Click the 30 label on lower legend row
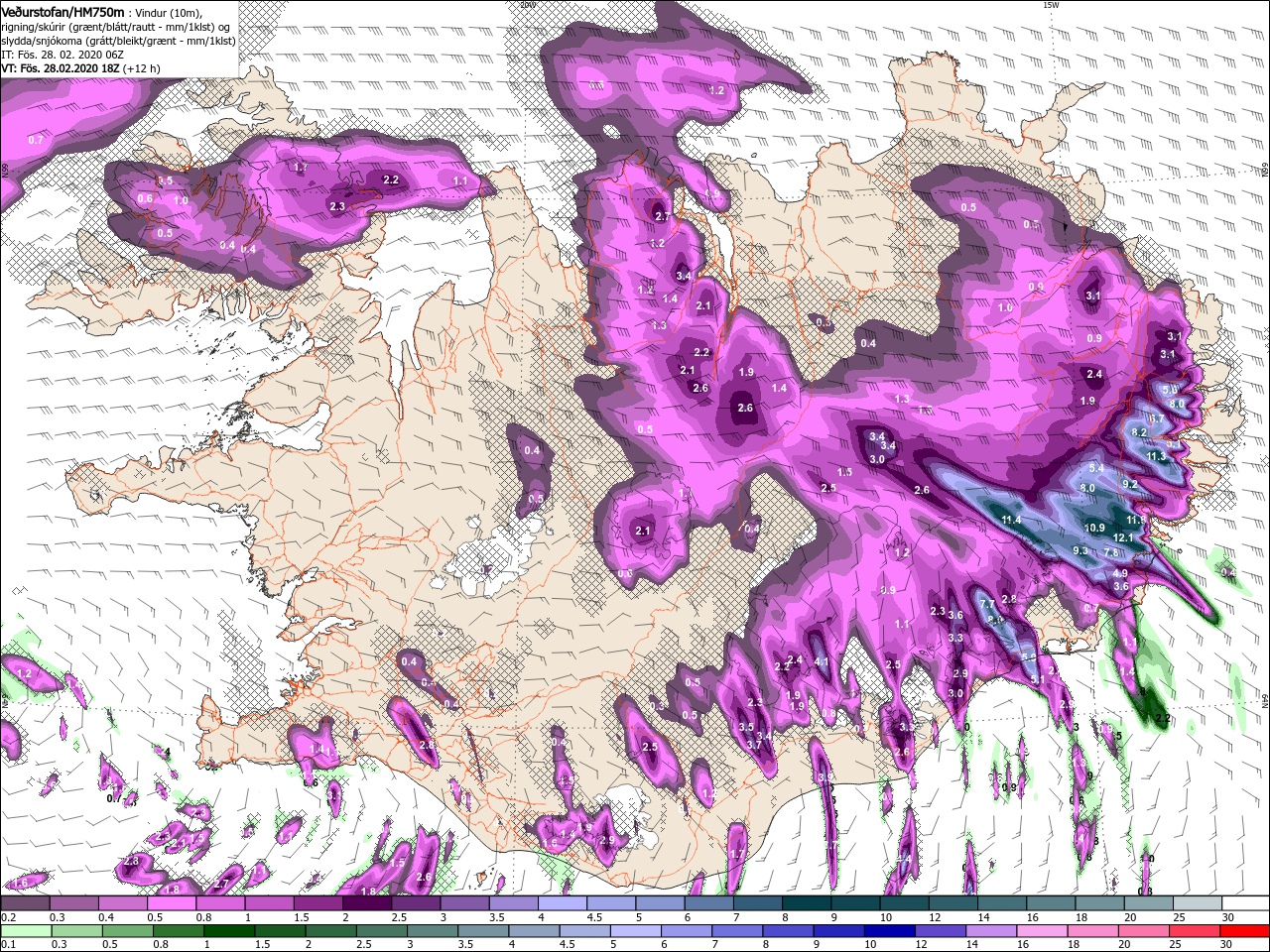 [x=1225, y=944]
